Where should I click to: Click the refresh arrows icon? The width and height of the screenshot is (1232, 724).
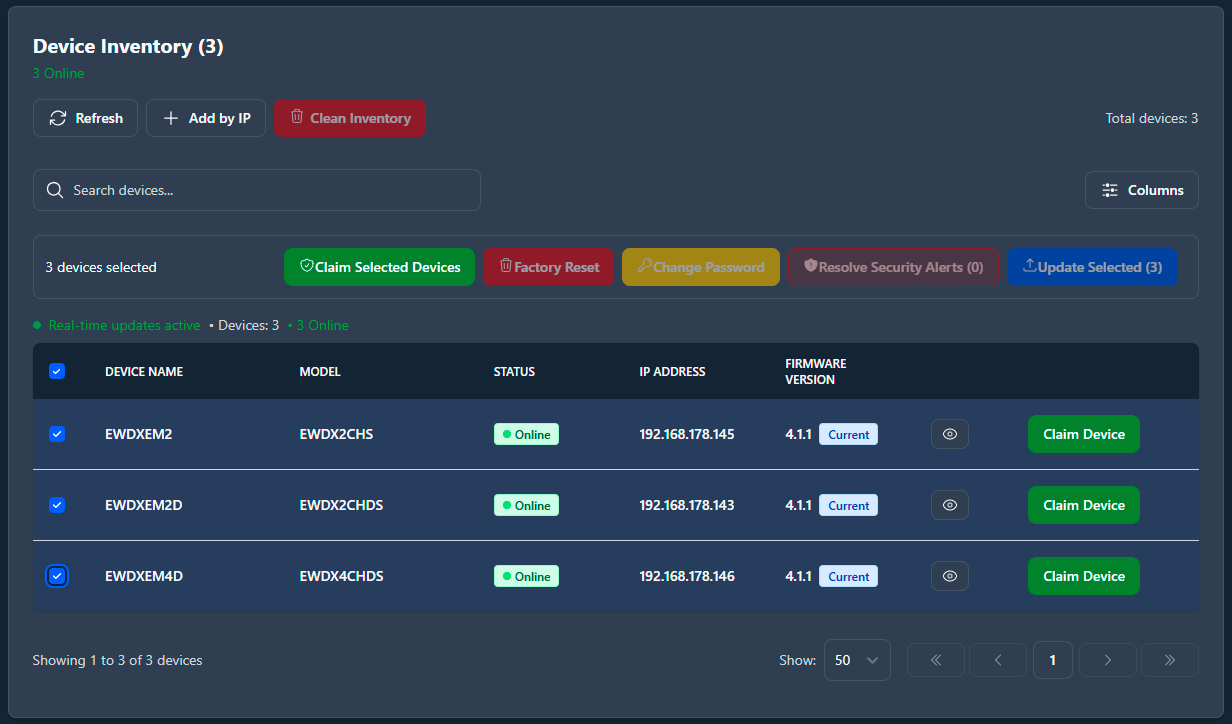coord(58,118)
